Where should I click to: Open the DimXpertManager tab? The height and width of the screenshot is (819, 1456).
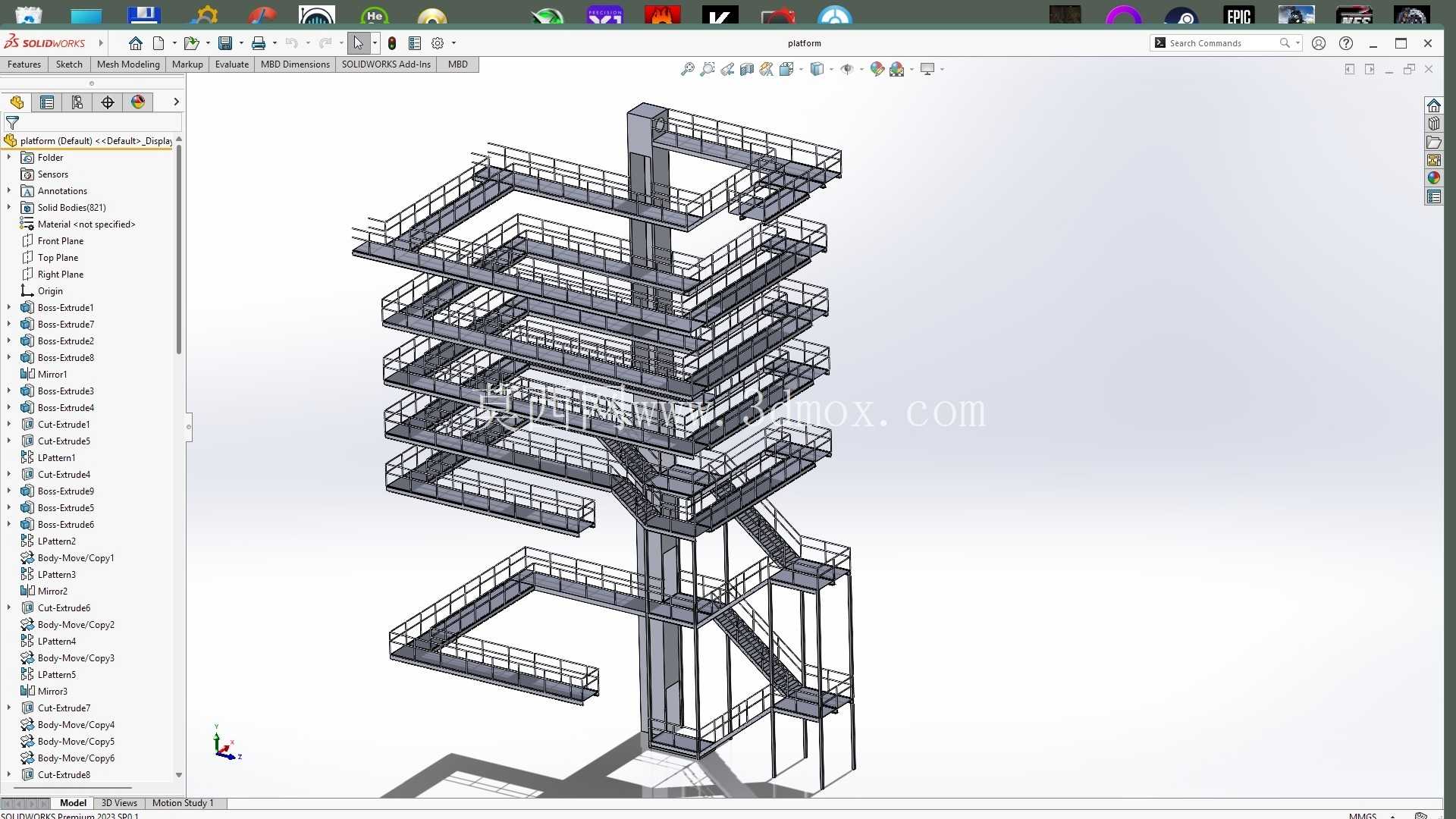click(108, 102)
